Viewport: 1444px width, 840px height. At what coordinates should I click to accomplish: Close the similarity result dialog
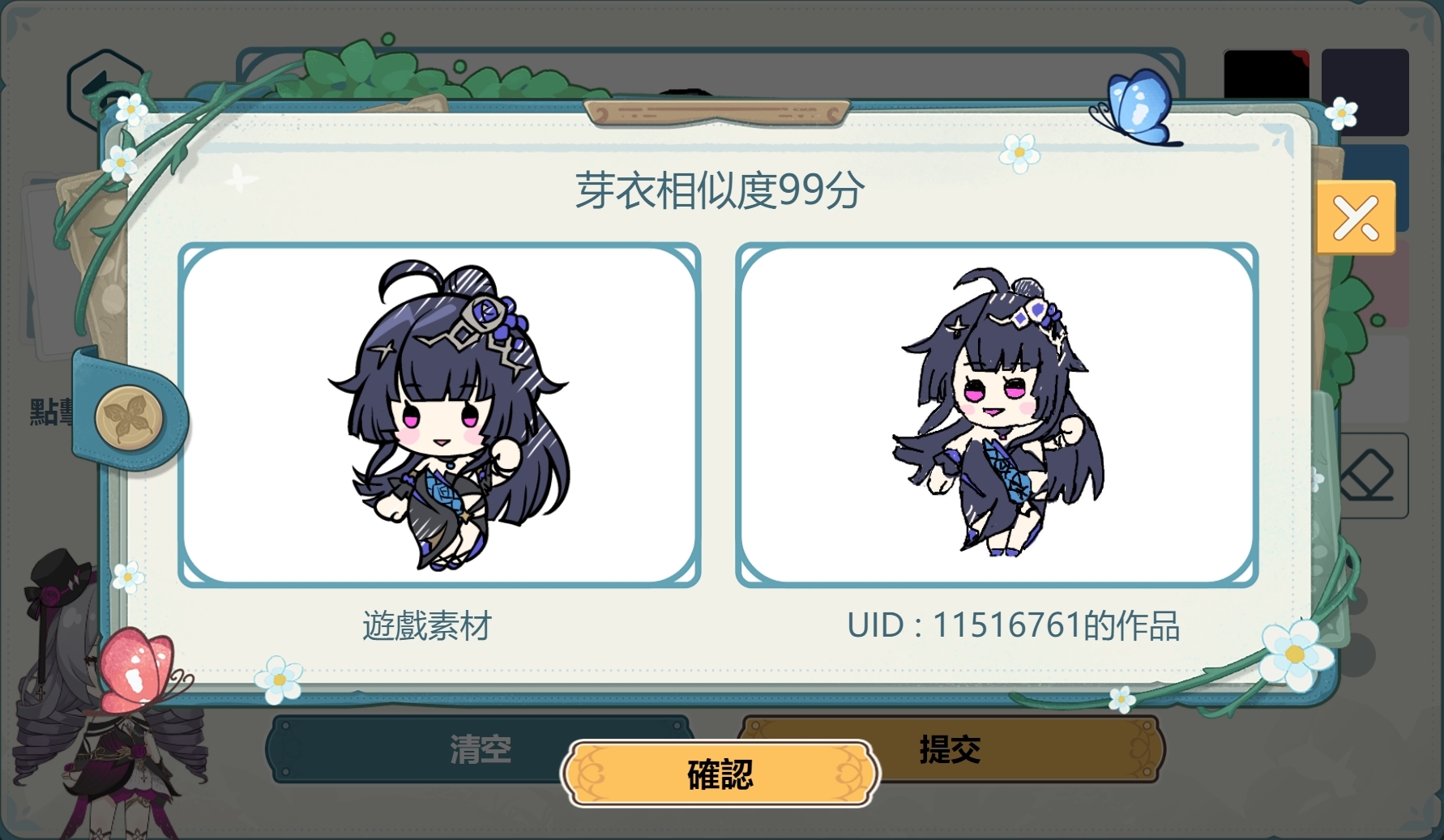click(1356, 217)
